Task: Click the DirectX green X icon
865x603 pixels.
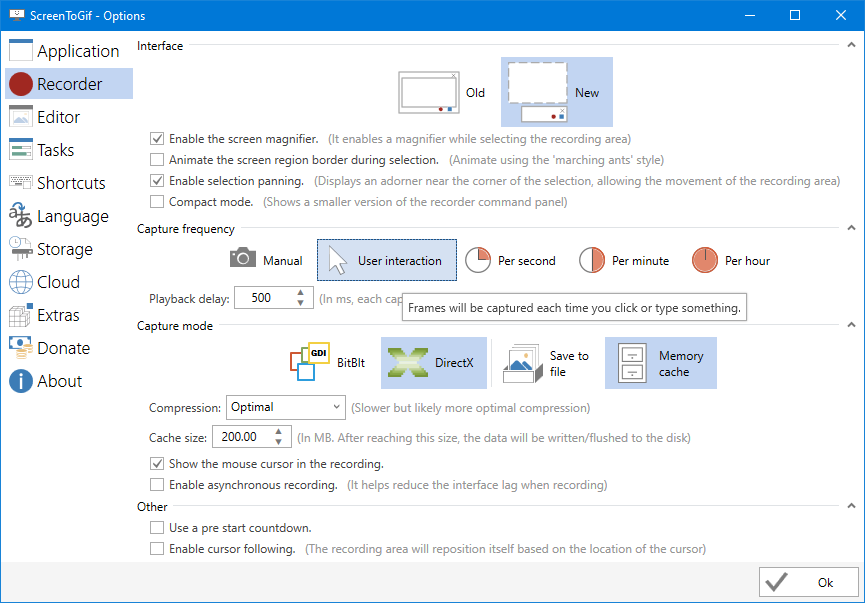Action: tap(408, 362)
